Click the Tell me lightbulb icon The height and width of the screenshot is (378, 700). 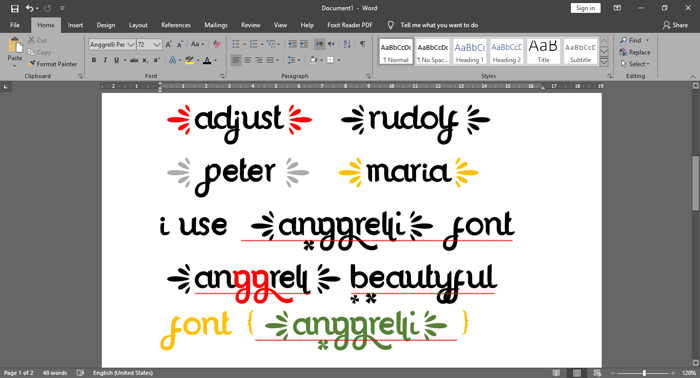(x=391, y=25)
